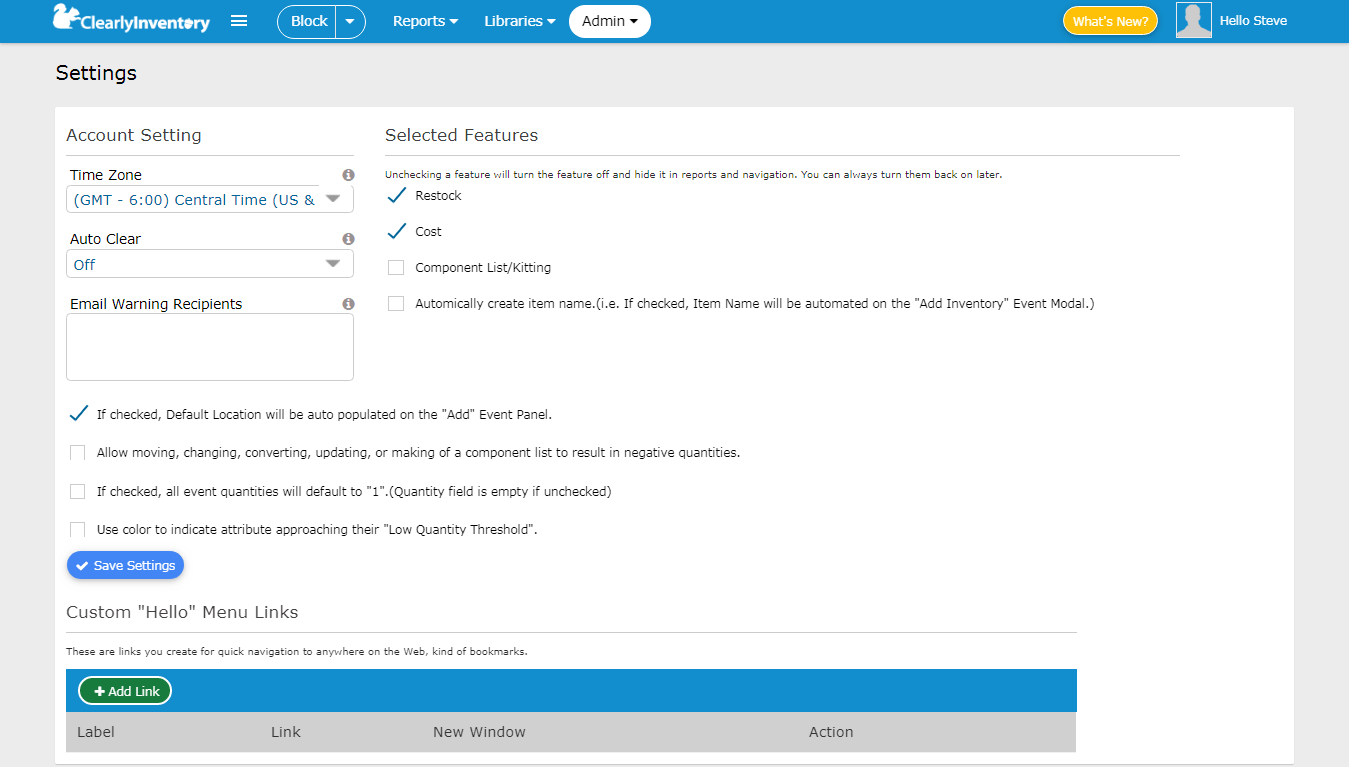Image resolution: width=1349 pixels, height=767 pixels.
Task: Click Save Settings button
Action: tap(125, 565)
